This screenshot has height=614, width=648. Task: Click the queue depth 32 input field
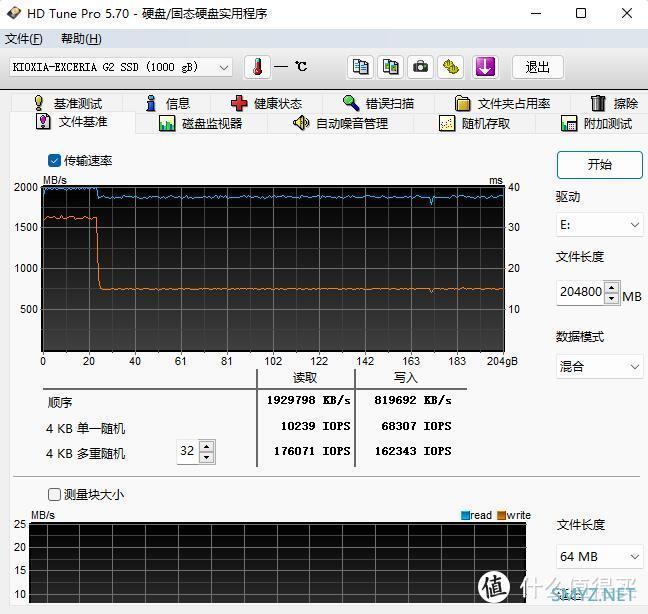tap(188, 451)
